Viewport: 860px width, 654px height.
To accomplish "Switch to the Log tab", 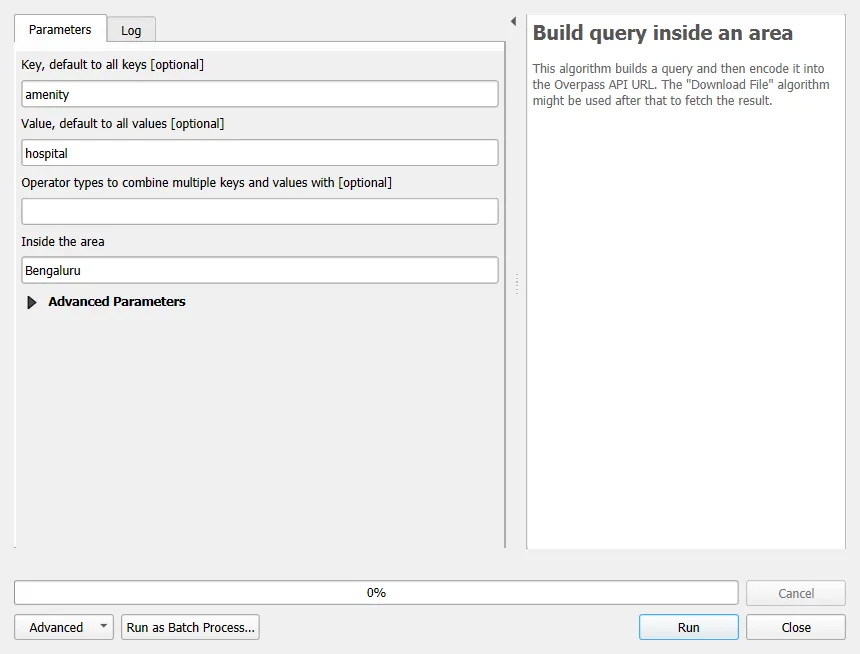I will (131, 30).
